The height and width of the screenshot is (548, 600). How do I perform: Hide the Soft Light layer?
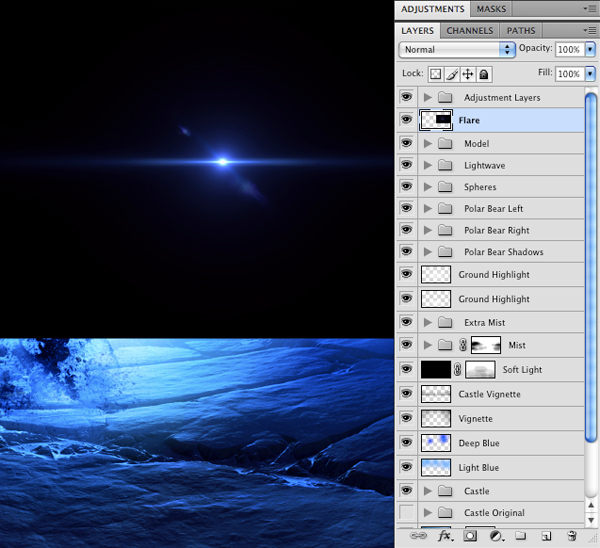point(406,369)
